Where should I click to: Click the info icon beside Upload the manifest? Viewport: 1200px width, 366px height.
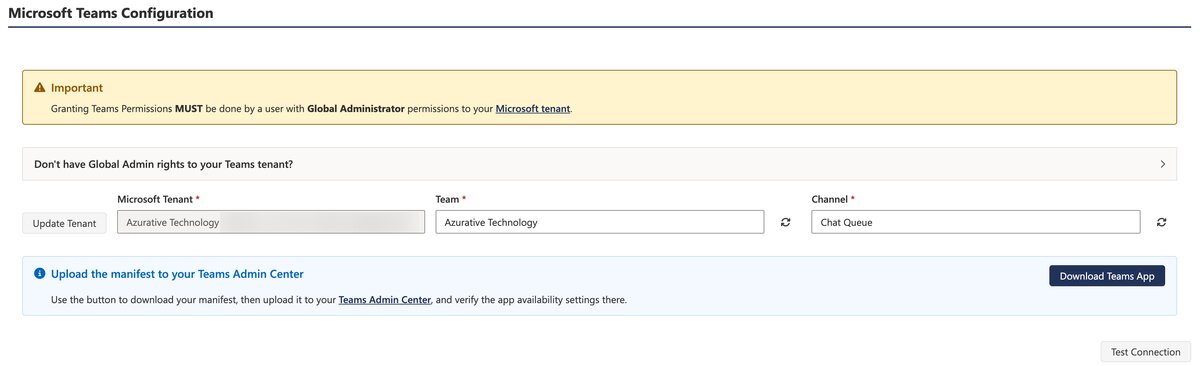pos(40,273)
